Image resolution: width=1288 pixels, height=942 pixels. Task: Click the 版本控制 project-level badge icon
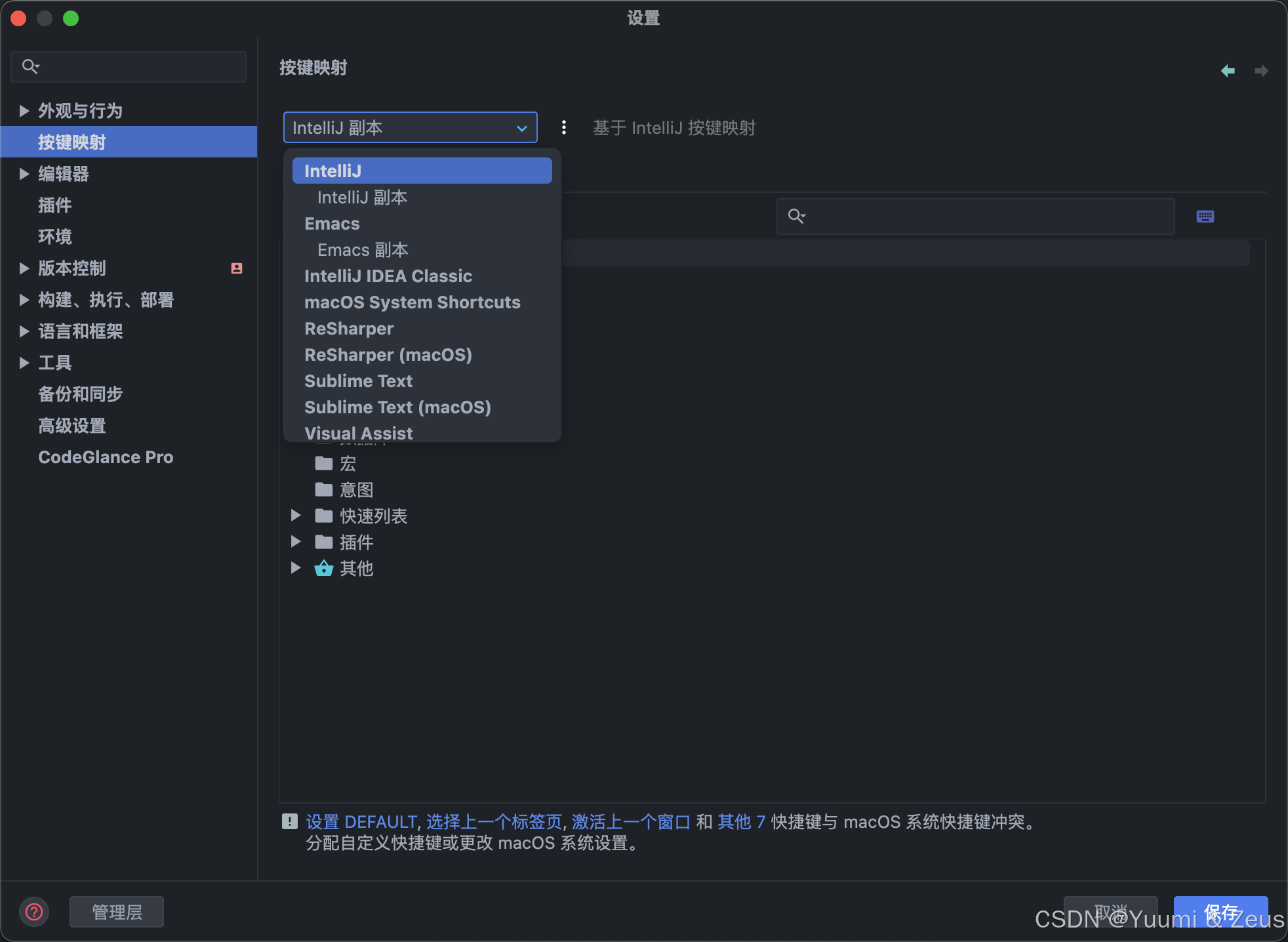237,268
